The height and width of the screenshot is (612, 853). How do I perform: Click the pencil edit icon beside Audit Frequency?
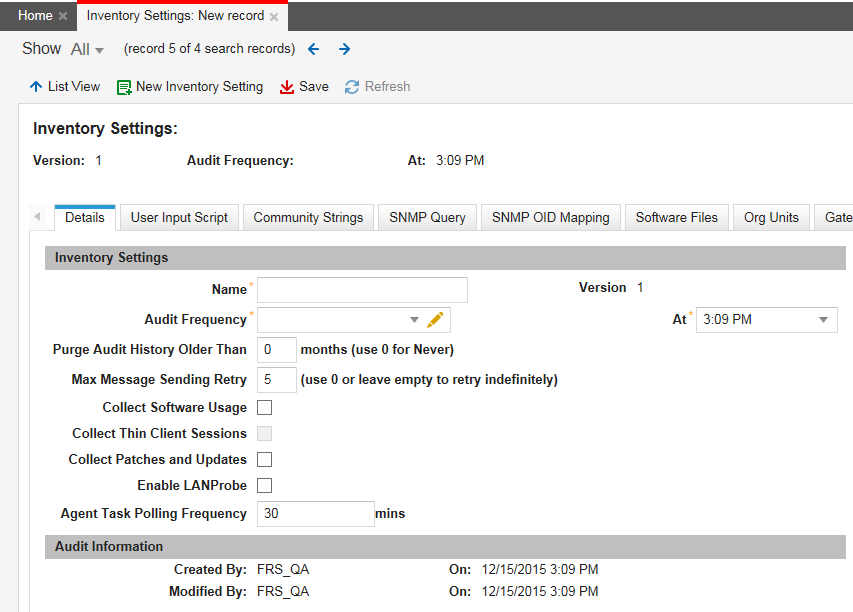tap(435, 318)
